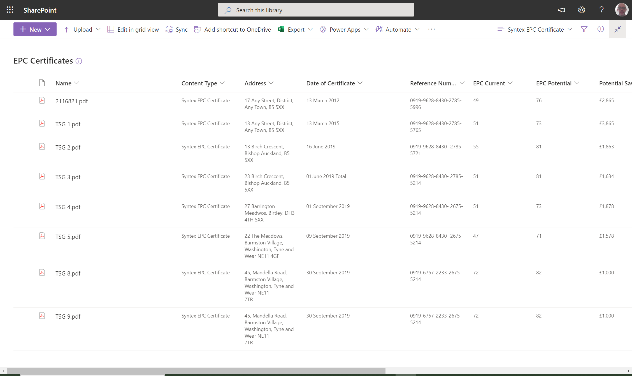Open the settings gear in the header
The image size is (632, 376).
[x=581, y=10]
